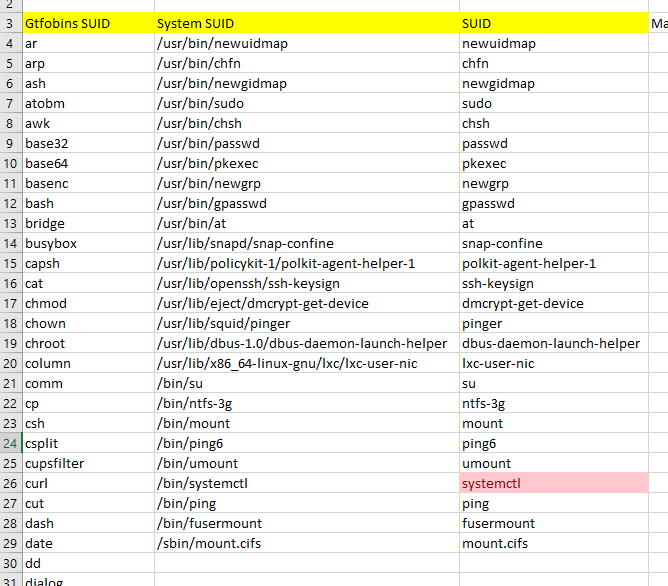Select the '/bin/fusermount' cell
The image size is (668, 586).
(x=307, y=523)
